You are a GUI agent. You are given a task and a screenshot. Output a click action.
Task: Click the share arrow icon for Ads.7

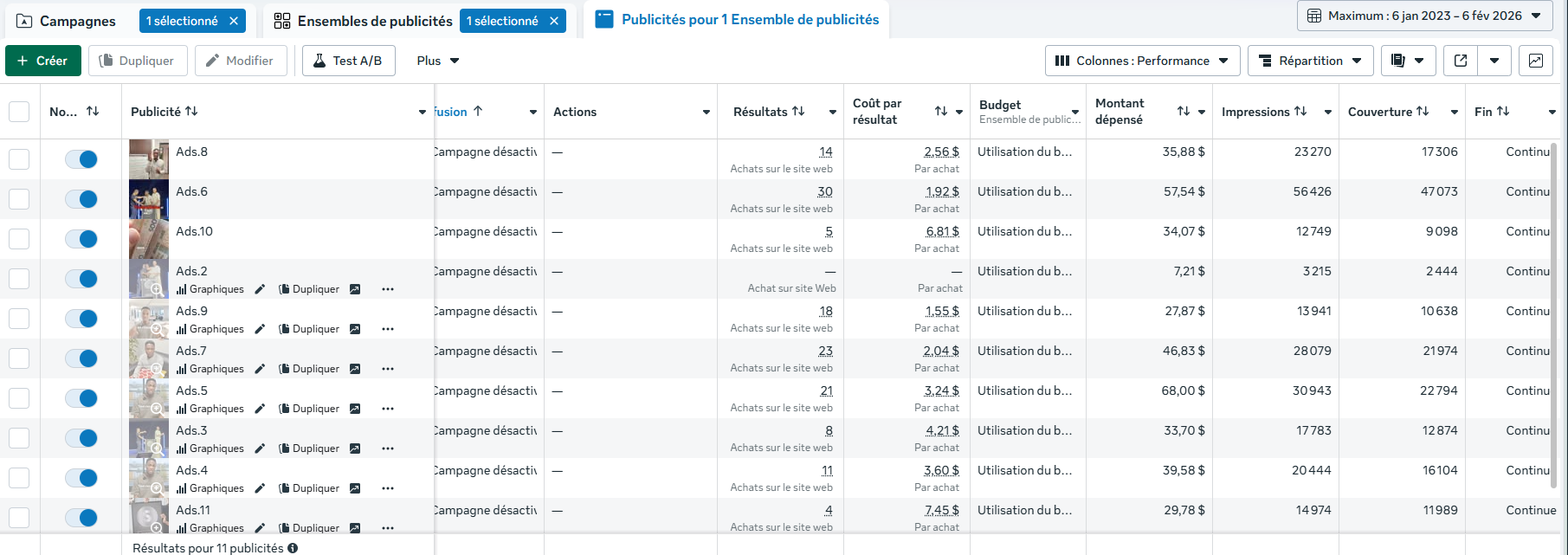coord(355,369)
